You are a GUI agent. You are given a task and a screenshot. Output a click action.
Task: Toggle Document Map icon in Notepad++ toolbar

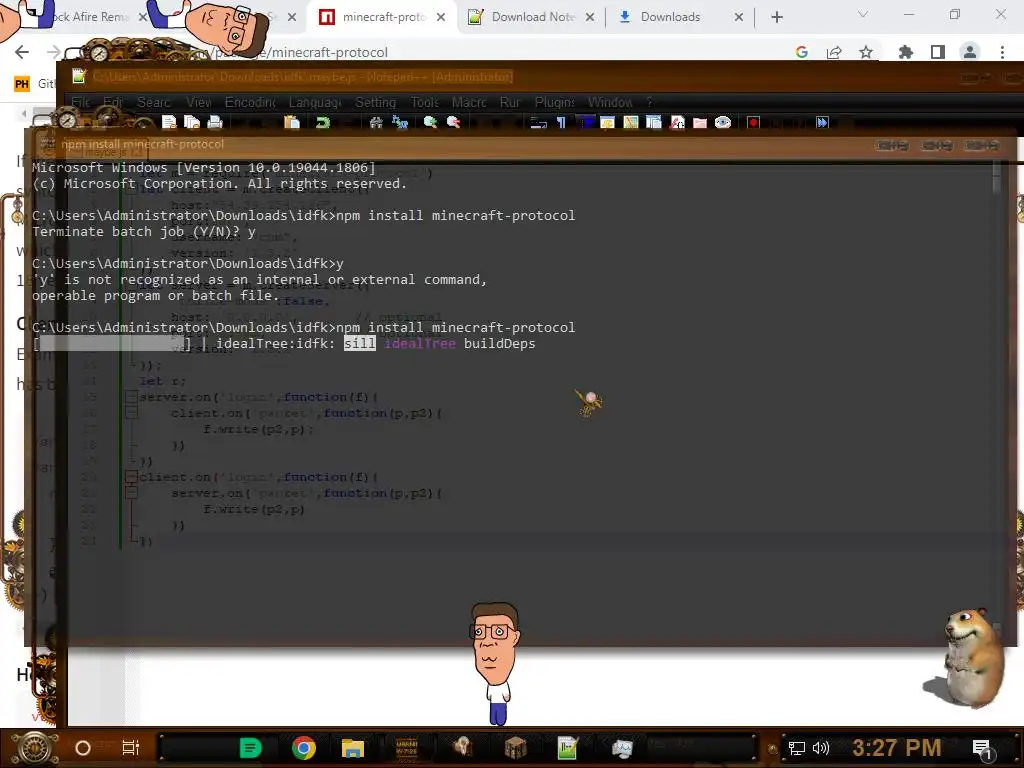coord(631,122)
